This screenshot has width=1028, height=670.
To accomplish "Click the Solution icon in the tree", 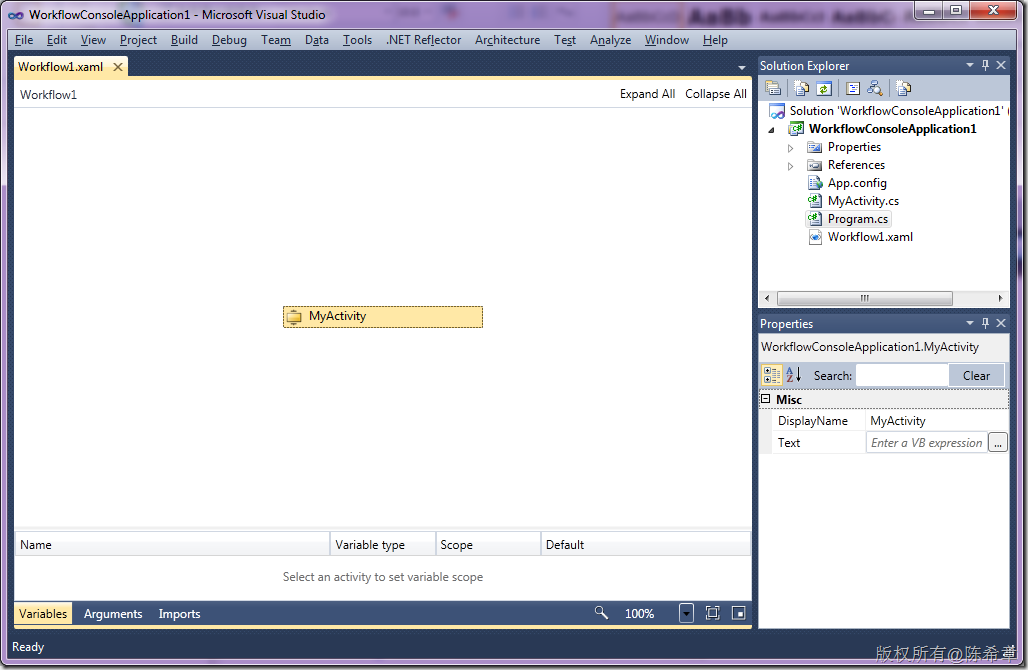I will click(777, 111).
